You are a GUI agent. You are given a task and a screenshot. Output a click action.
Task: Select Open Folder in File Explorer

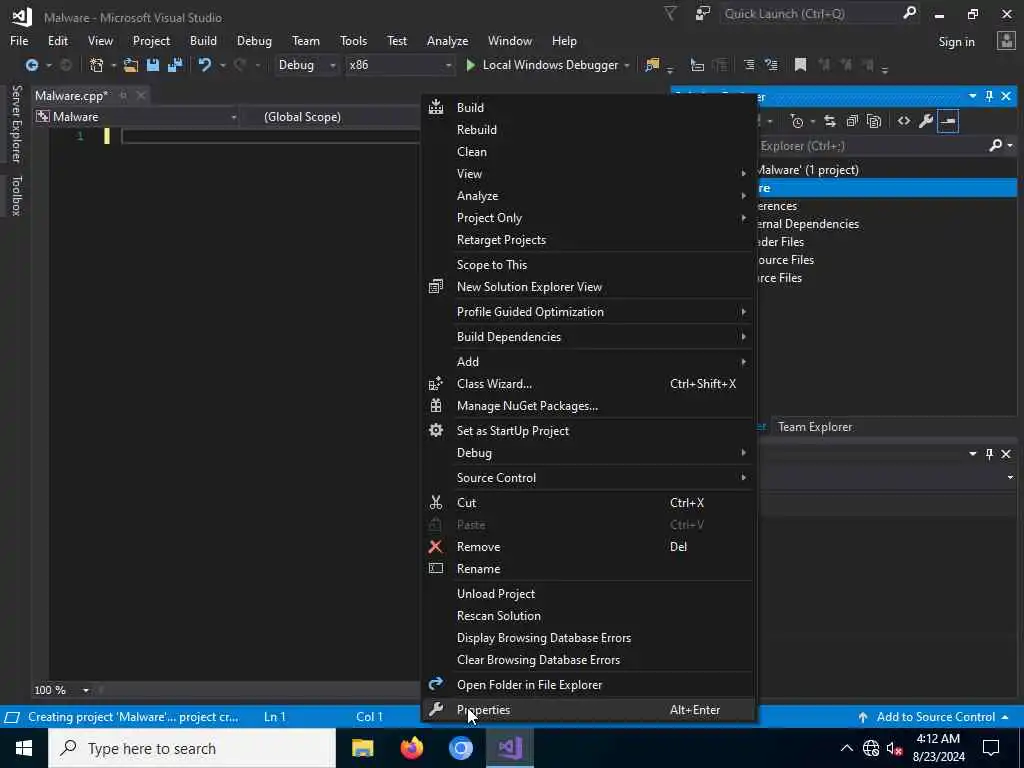pos(589,685)
